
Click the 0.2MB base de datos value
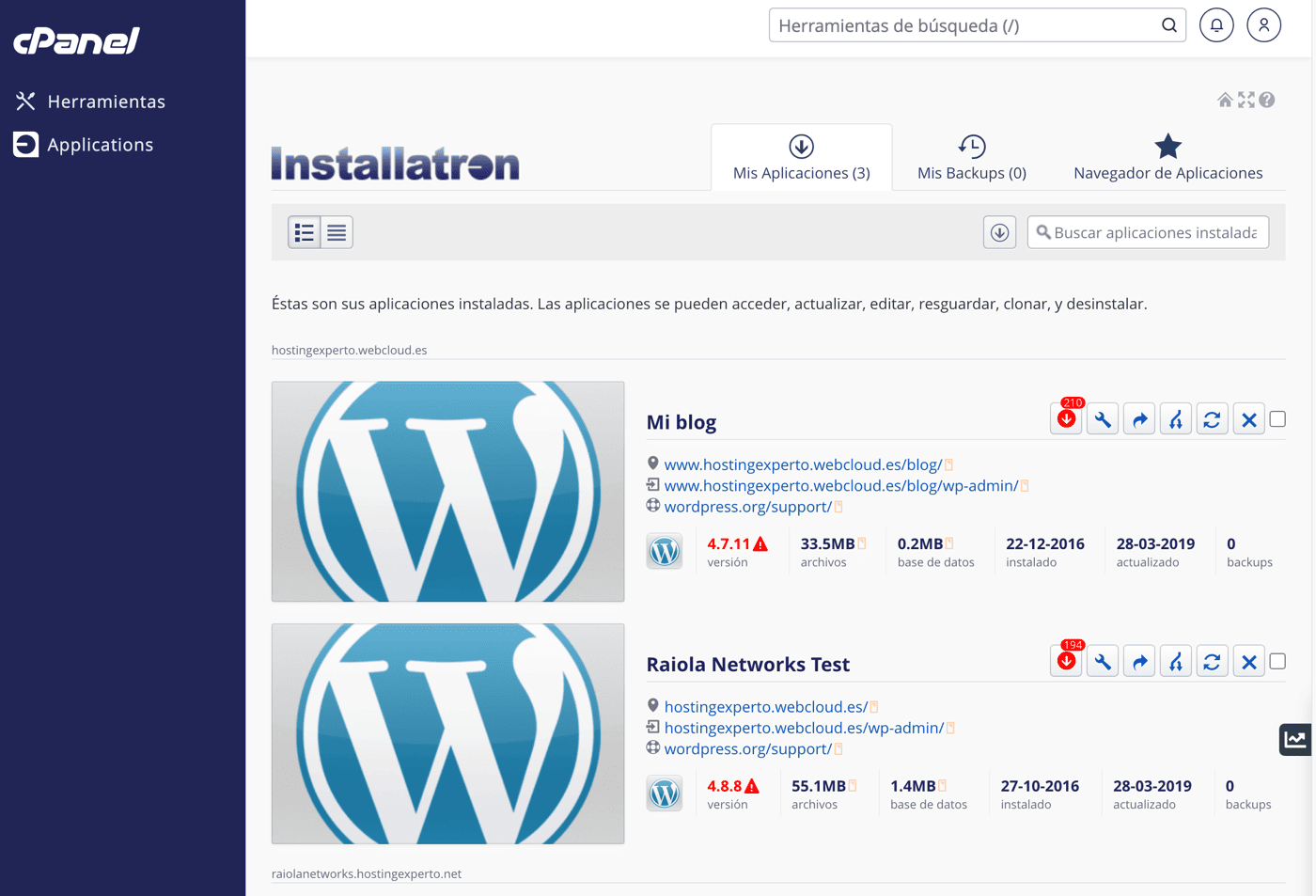pos(920,544)
